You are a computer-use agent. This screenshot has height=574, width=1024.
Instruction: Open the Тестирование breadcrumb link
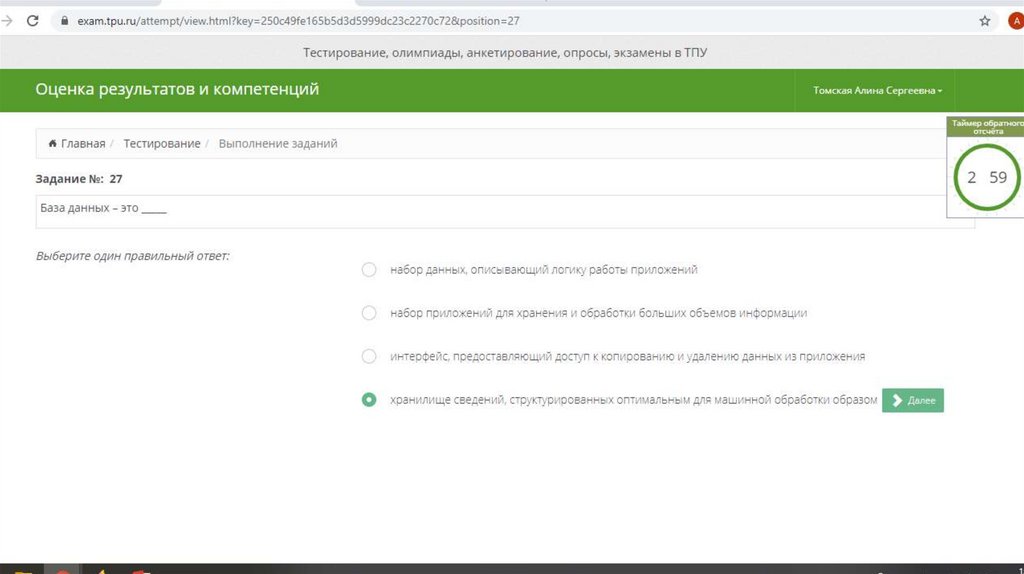(162, 144)
